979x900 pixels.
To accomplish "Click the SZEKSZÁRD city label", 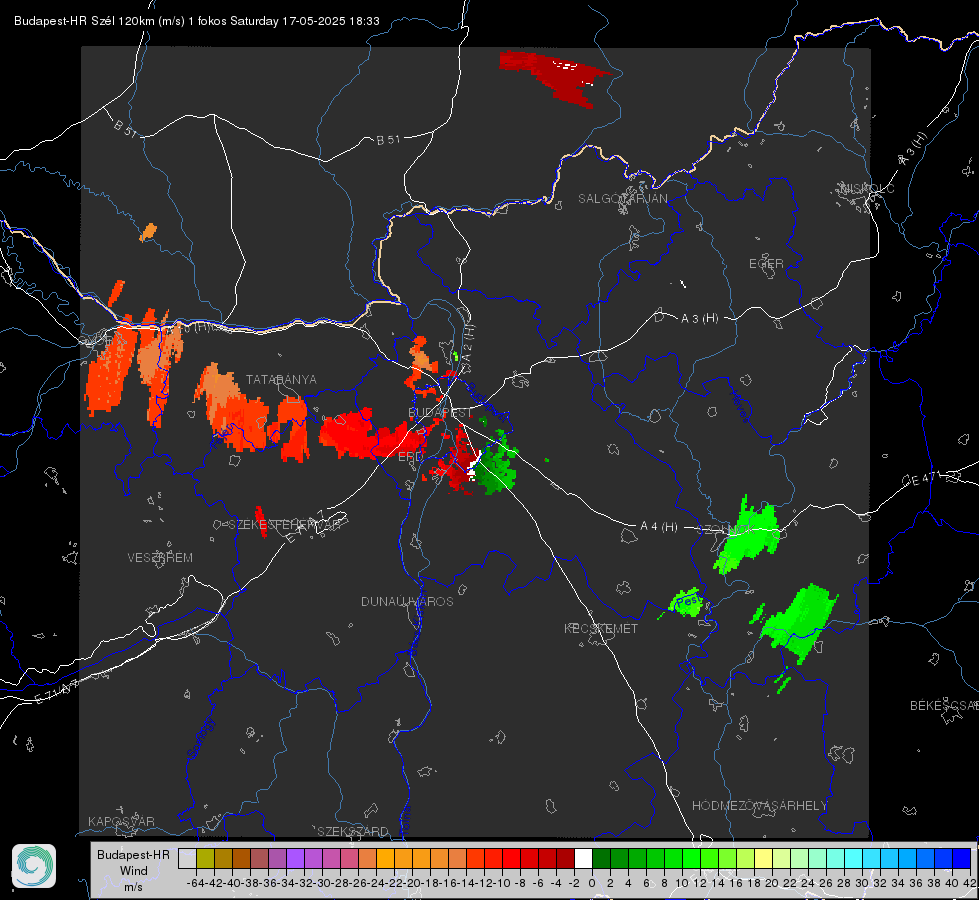I will pos(353,831).
